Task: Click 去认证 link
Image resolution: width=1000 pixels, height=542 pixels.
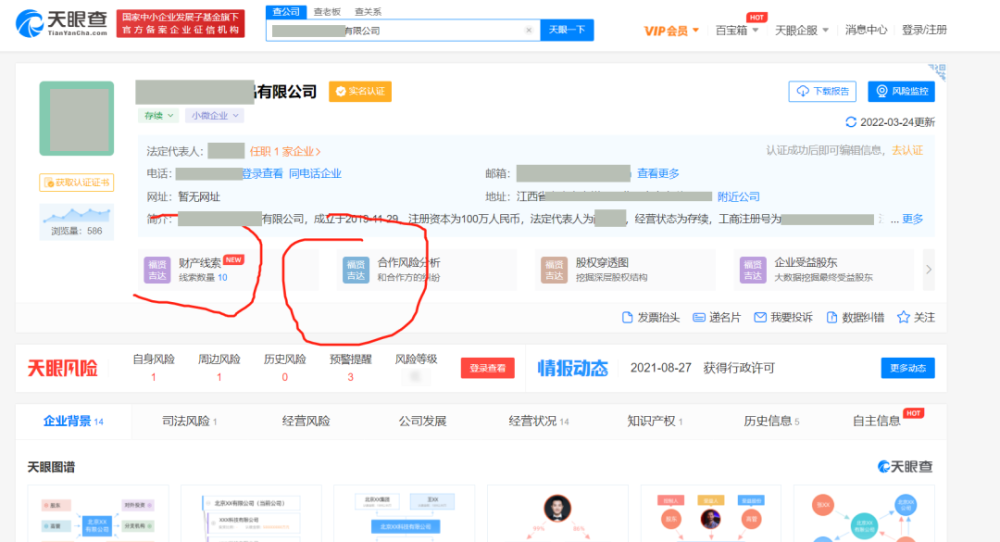Action: point(907,150)
